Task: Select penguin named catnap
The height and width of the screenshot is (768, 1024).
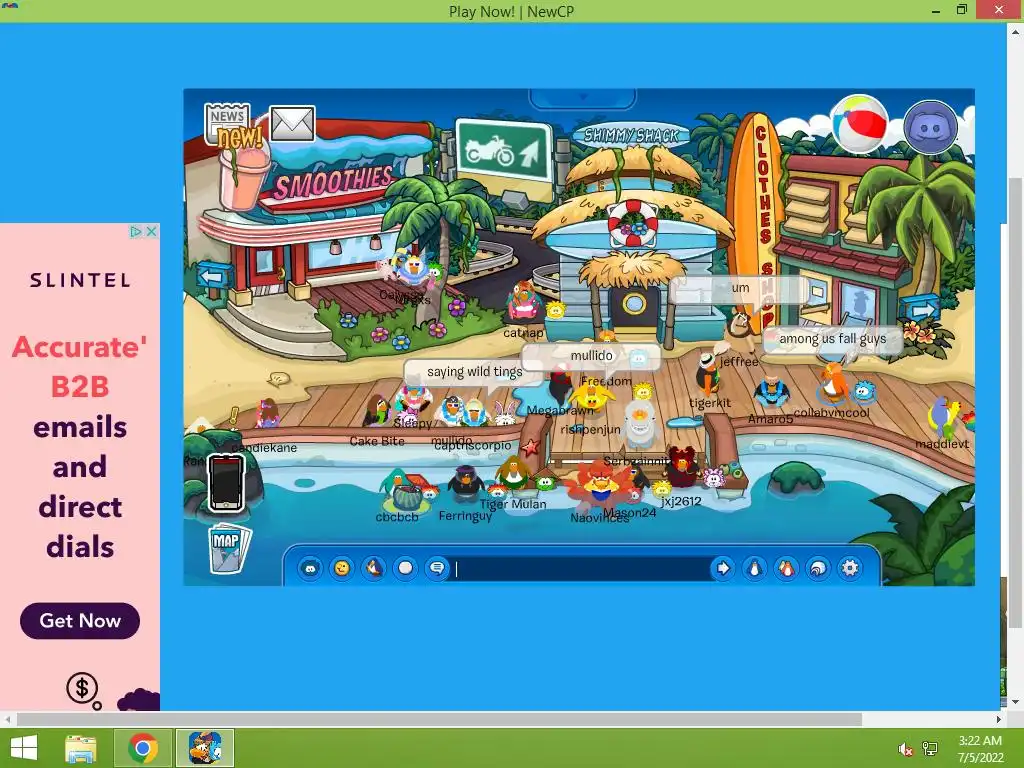Action: 523,302
